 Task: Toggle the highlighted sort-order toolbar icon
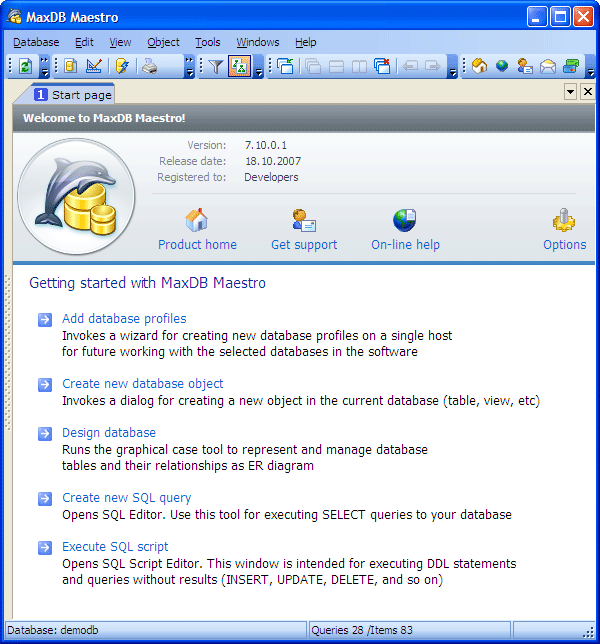point(240,66)
